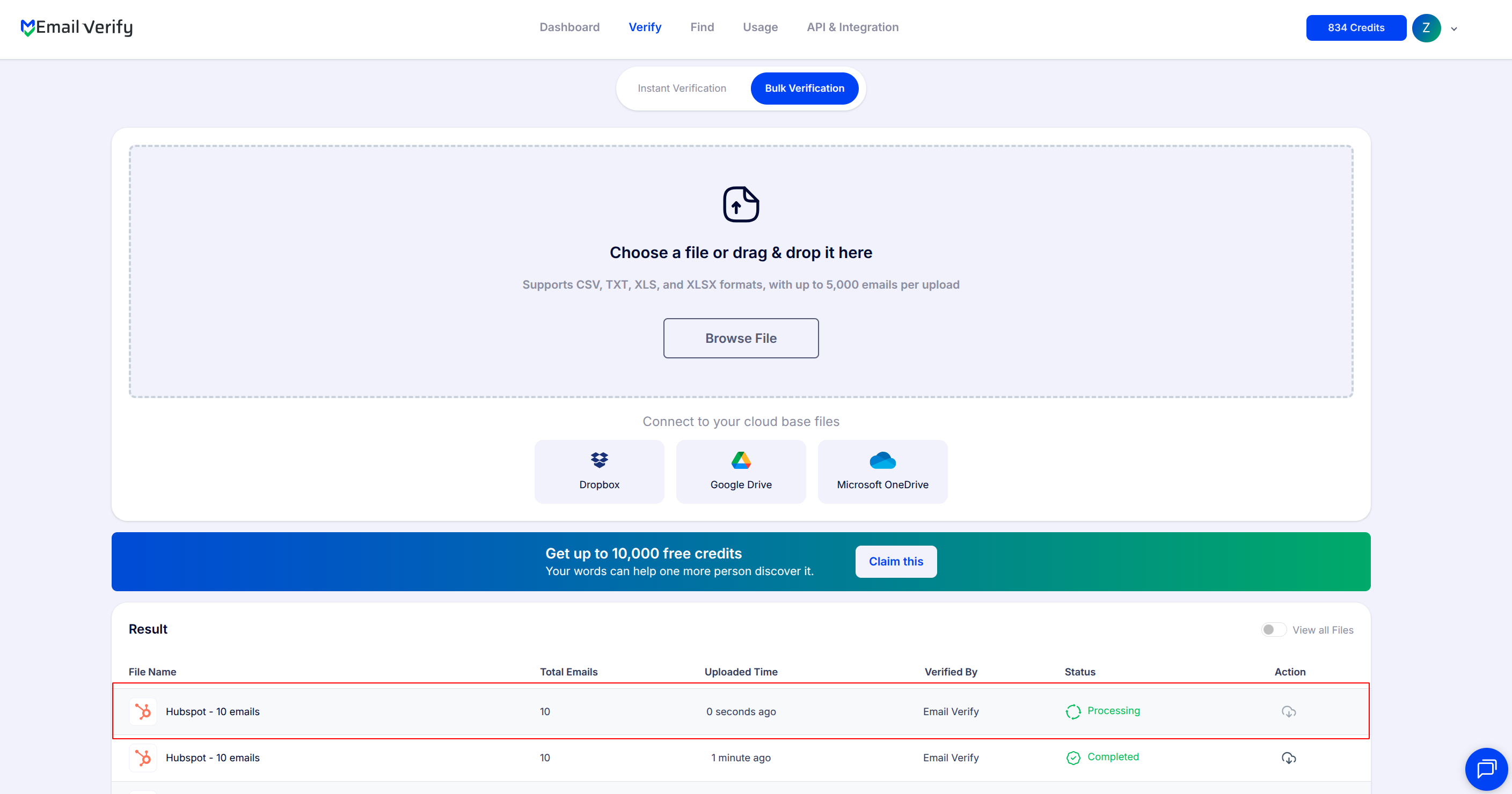Click the Processing spinner status icon

[1073, 711]
